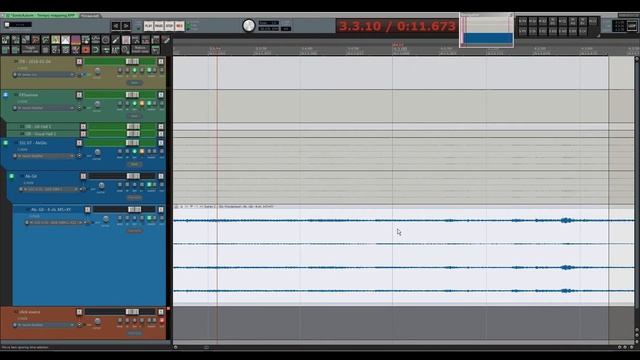Click the rounded button under click source controls
The height and width of the screenshot is (360, 640).
134,333
